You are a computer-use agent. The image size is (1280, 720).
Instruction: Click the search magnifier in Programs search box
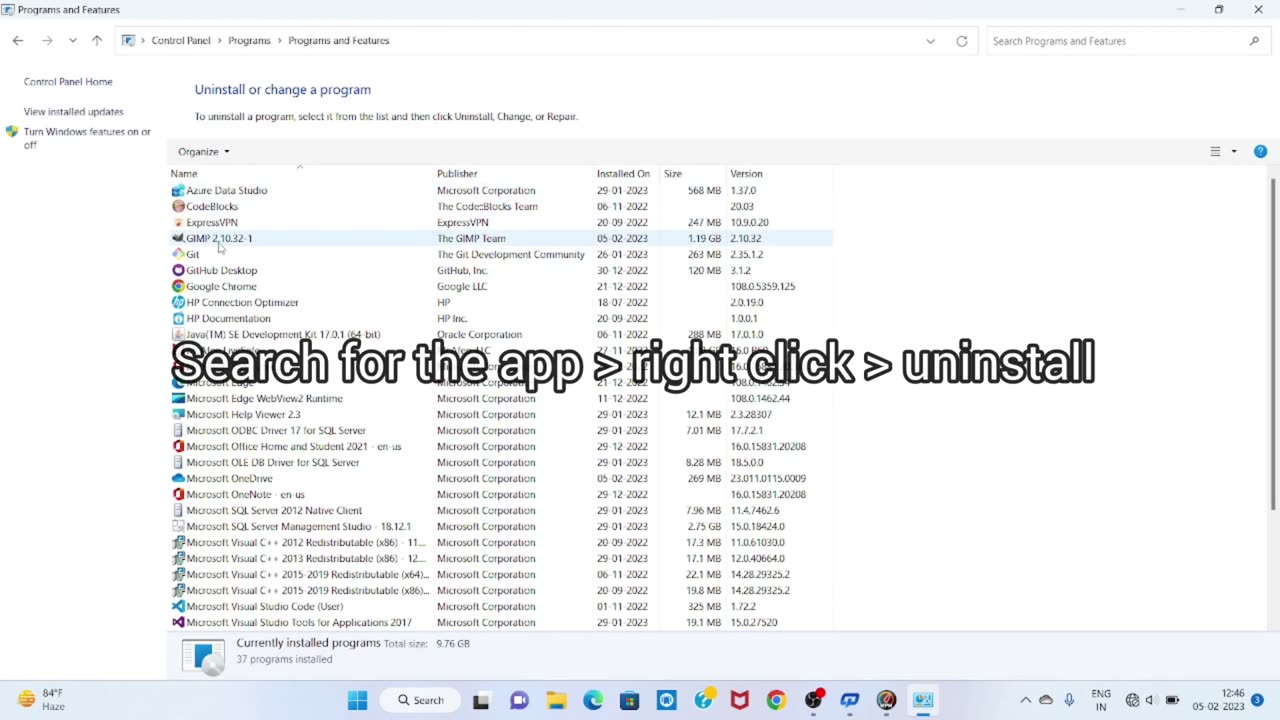(x=1254, y=41)
